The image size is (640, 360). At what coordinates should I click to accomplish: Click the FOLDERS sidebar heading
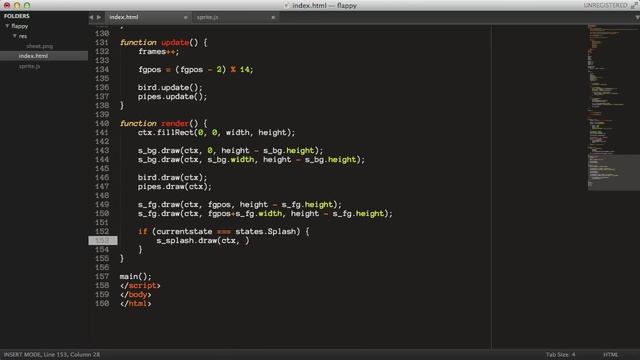point(17,16)
